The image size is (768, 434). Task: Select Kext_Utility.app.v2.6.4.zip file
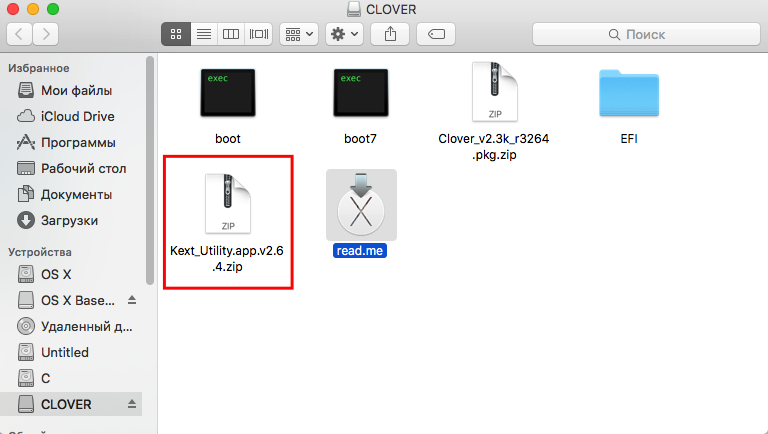coord(227,223)
